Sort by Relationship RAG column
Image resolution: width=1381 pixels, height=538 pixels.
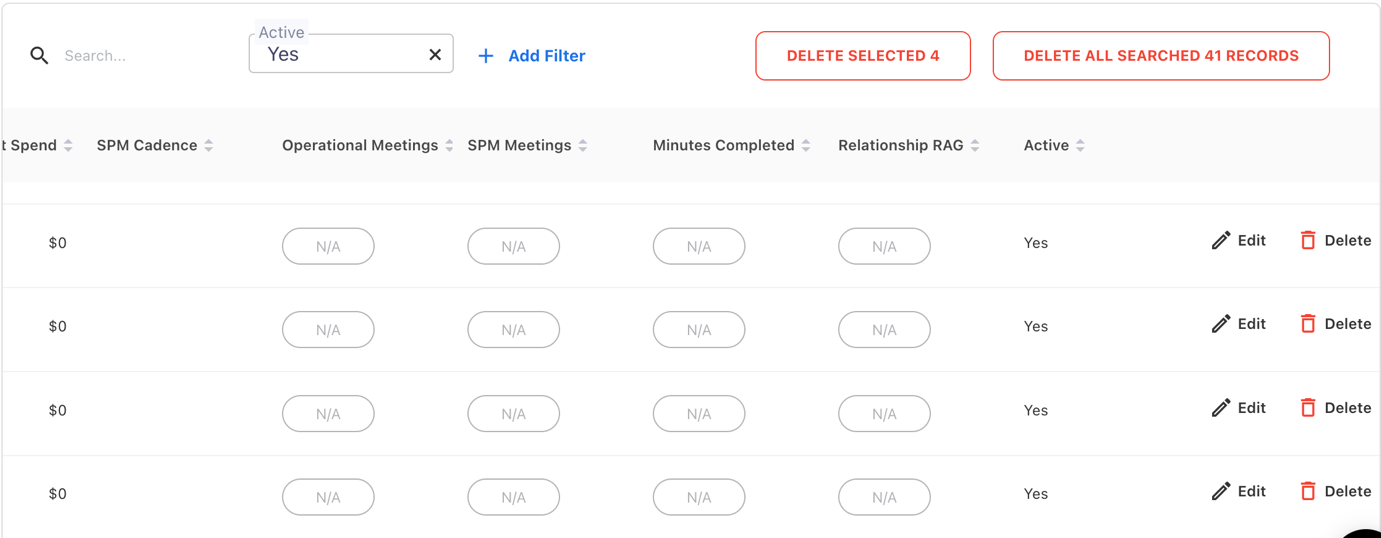point(975,146)
